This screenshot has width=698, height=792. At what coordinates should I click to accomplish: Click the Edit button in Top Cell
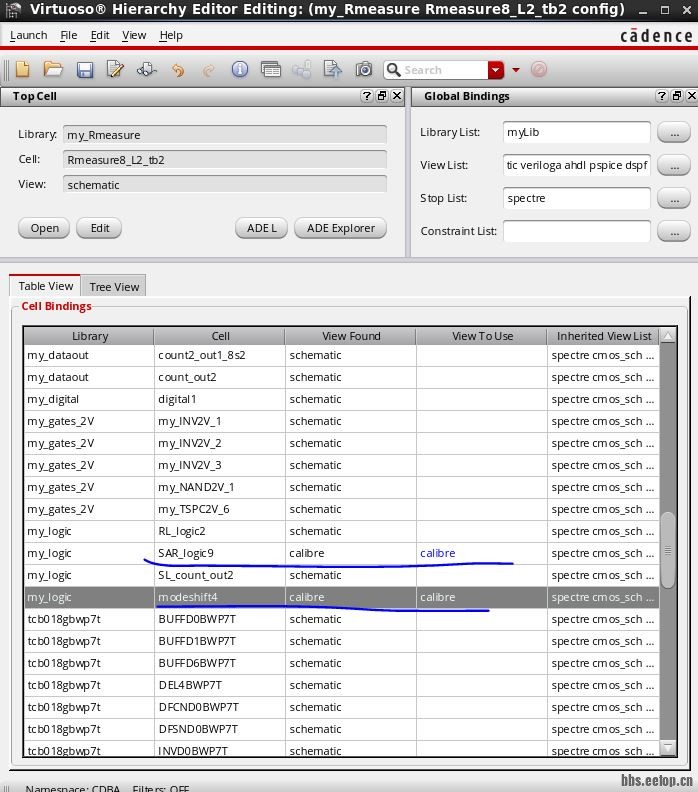click(x=99, y=228)
